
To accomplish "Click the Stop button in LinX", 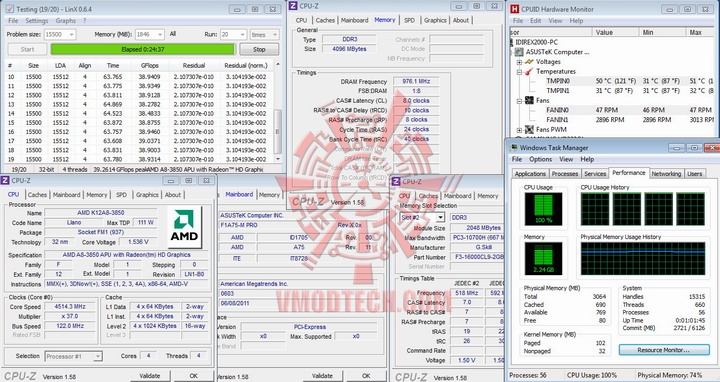I will (x=259, y=49).
